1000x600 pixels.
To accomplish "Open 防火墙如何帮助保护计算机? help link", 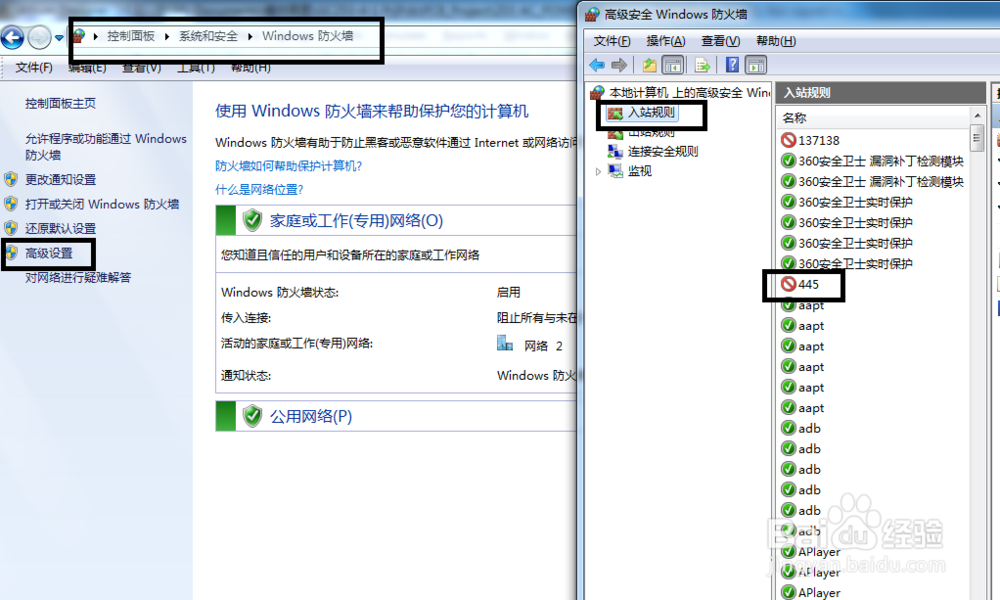I will pyautogui.click(x=288, y=166).
